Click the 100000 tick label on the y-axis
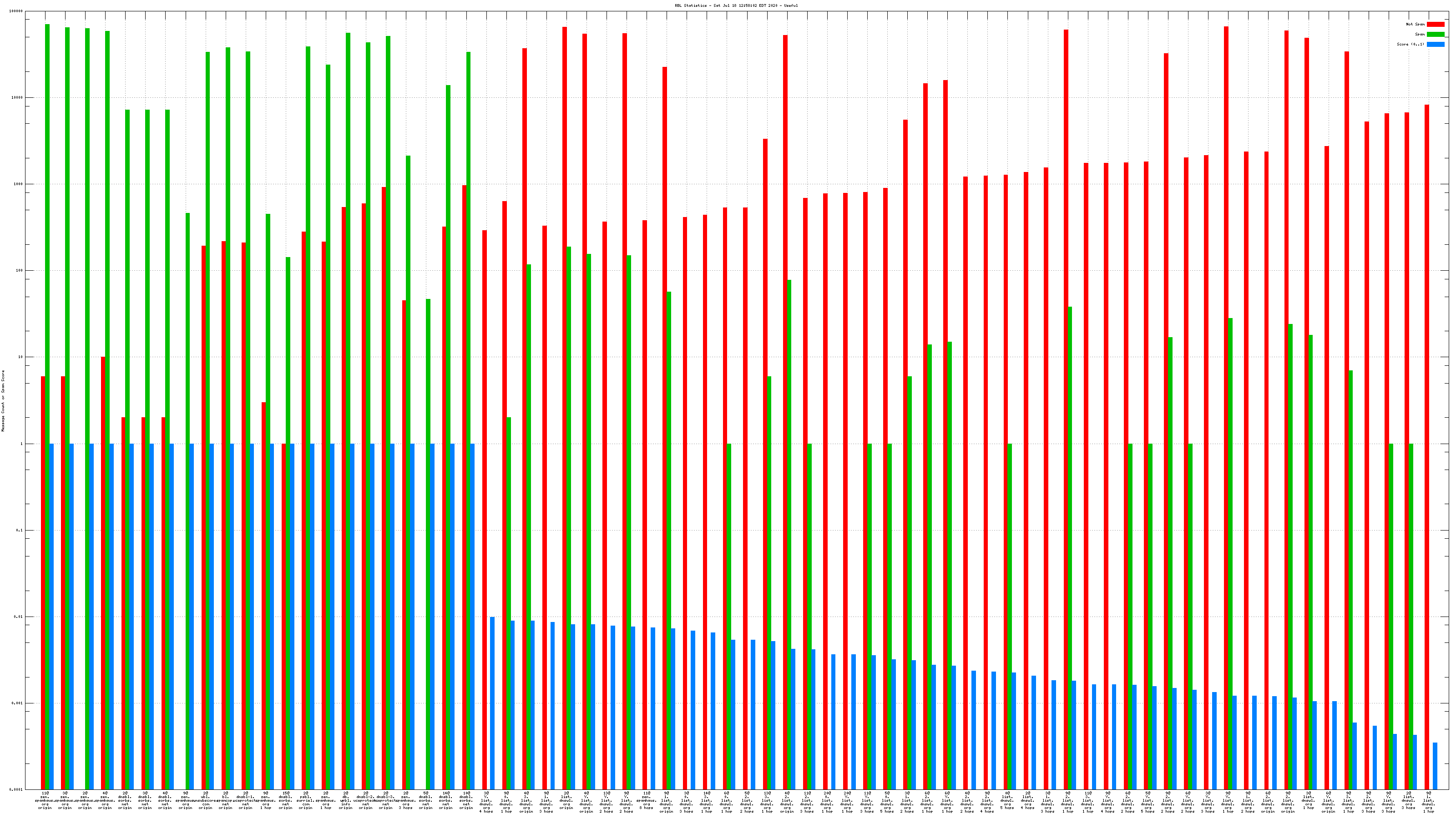Screen dimensions: 1456x819 [16, 11]
